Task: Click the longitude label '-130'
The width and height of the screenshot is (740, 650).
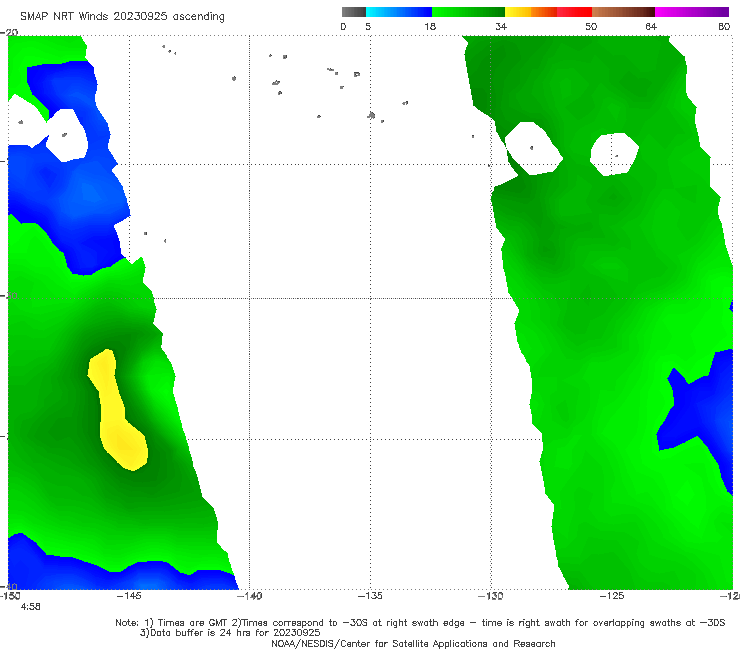Action: tap(491, 596)
